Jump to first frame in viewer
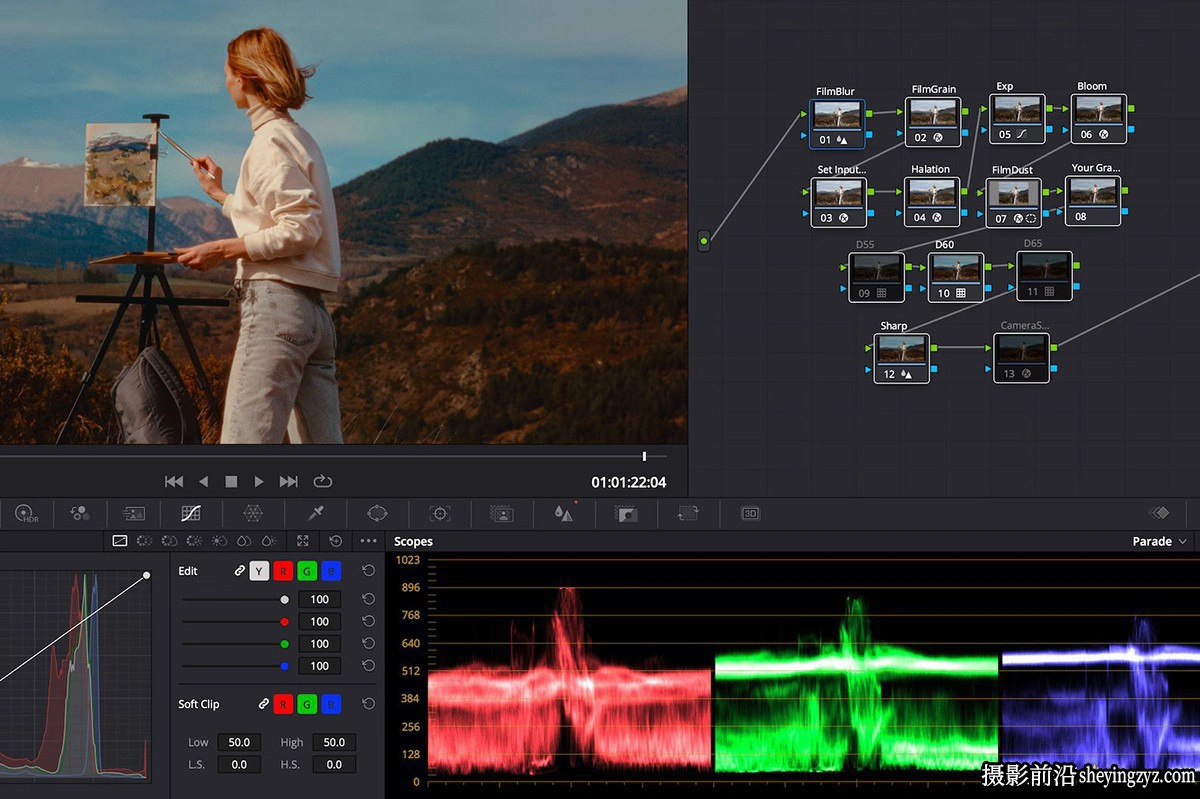This screenshot has height=799, width=1200. click(174, 482)
